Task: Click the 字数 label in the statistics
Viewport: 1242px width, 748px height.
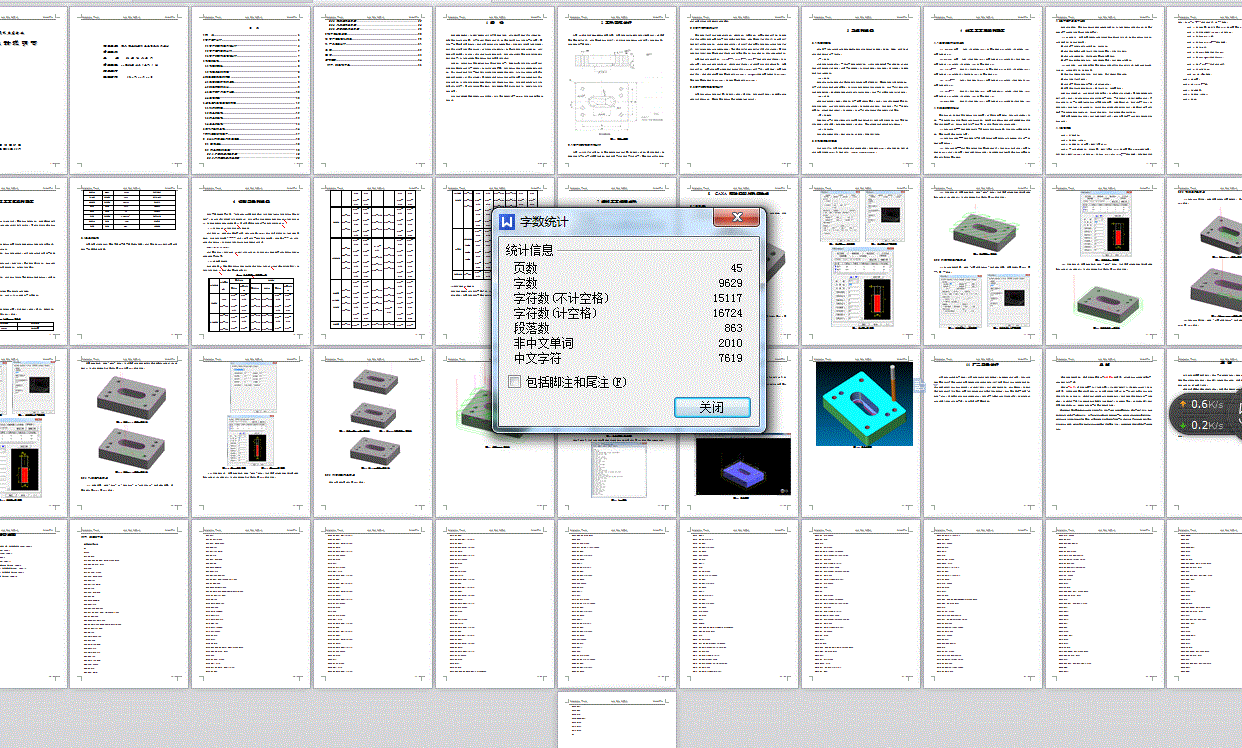Action: 525,284
